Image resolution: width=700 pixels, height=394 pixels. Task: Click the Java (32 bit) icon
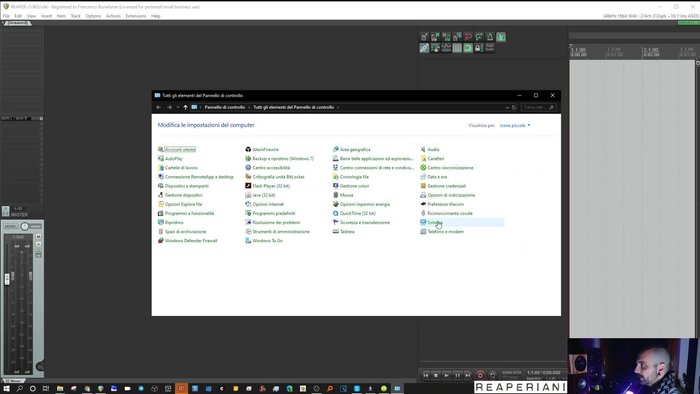248,195
